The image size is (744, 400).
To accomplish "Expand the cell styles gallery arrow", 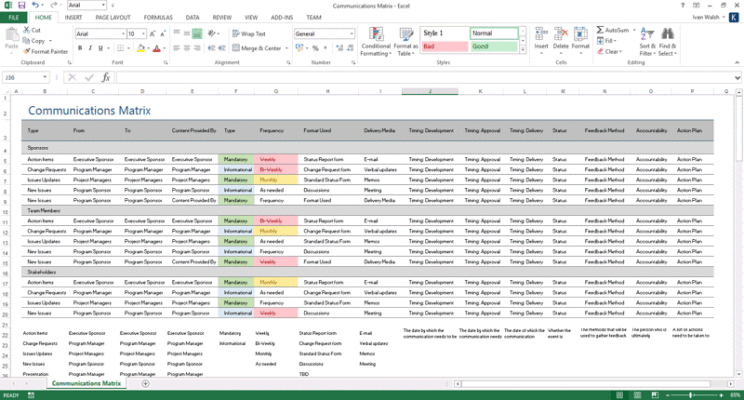I will (522, 49).
